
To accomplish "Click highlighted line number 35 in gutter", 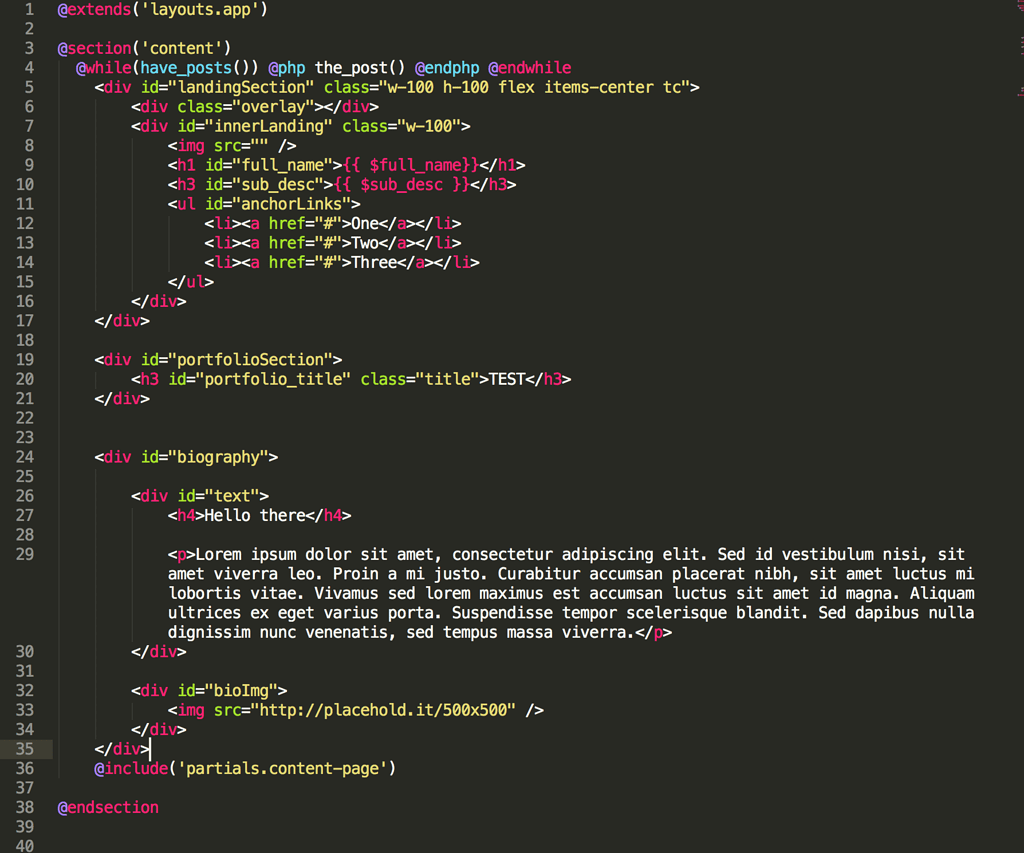I will [x=25, y=749].
